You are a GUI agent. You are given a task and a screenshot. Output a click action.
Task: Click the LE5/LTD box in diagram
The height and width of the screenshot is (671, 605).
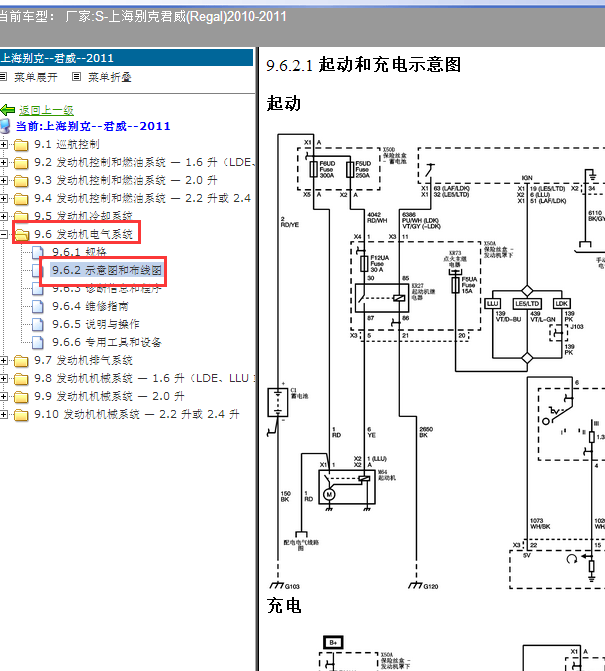527,303
